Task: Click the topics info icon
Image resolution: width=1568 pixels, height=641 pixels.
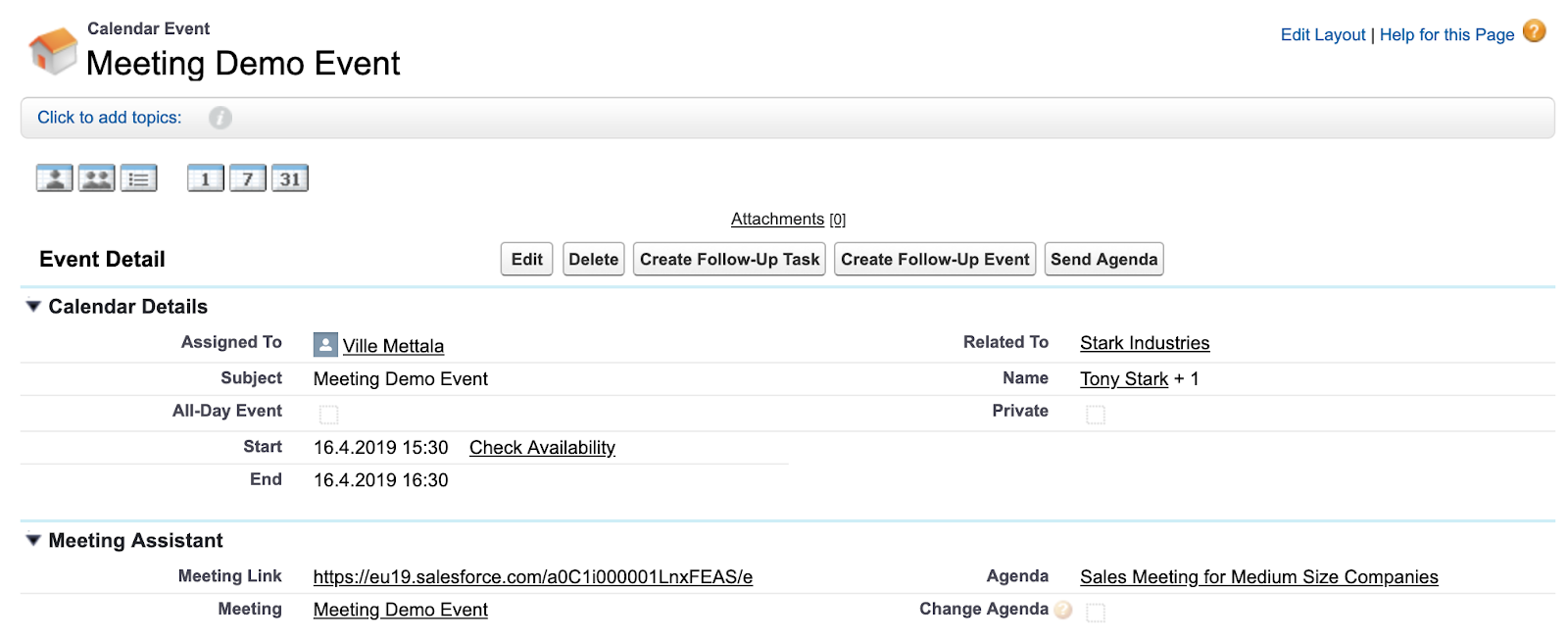Action: click(x=220, y=118)
